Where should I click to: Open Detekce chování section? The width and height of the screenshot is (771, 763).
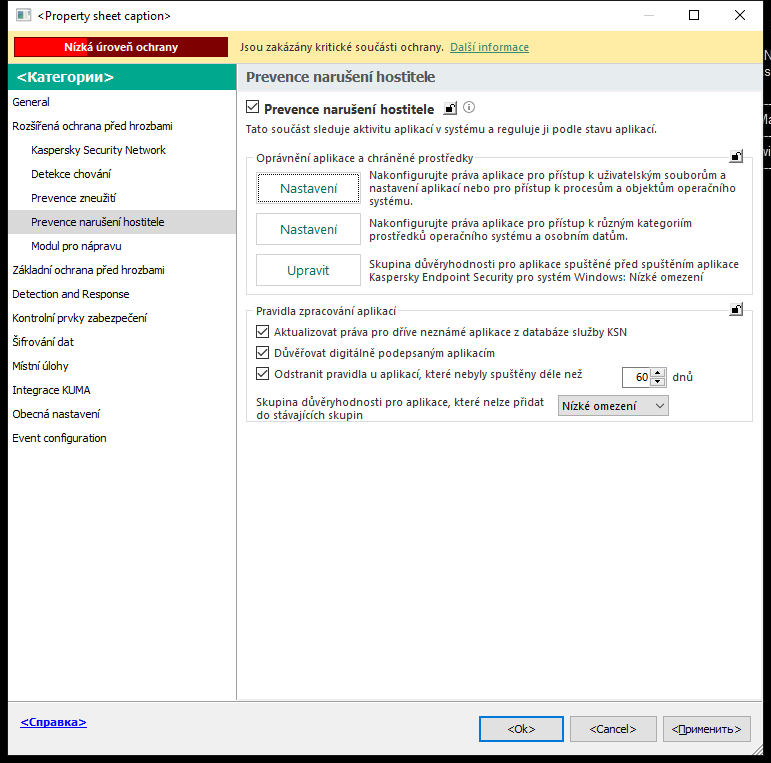(x=122, y=174)
